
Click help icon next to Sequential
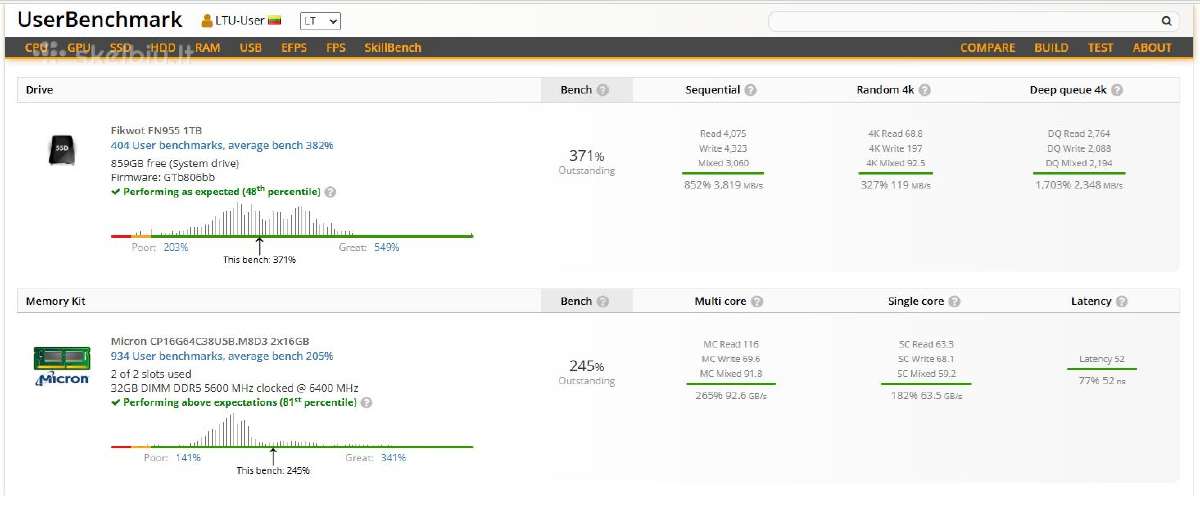click(750, 90)
